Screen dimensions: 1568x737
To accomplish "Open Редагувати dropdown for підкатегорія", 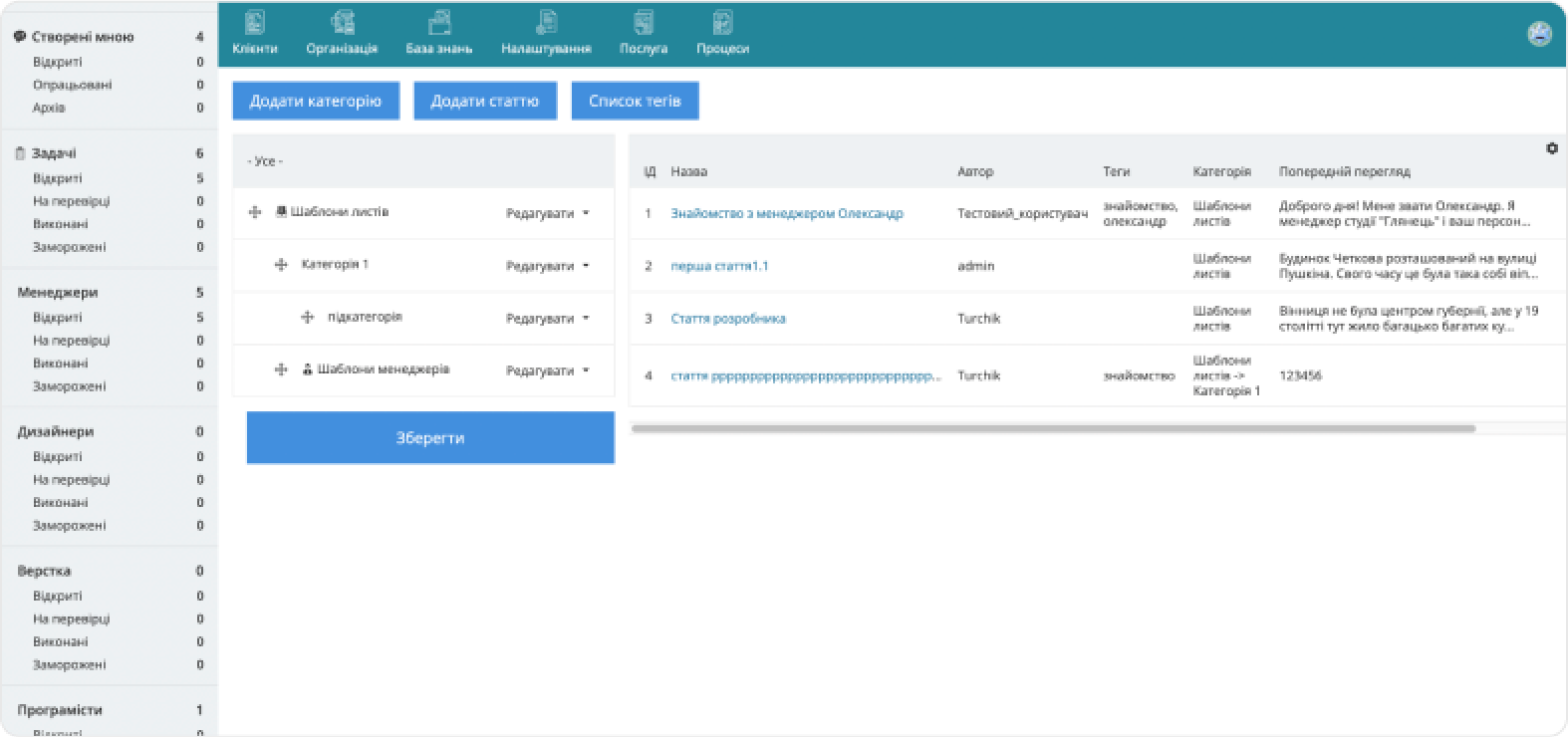I will (x=548, y=319).
